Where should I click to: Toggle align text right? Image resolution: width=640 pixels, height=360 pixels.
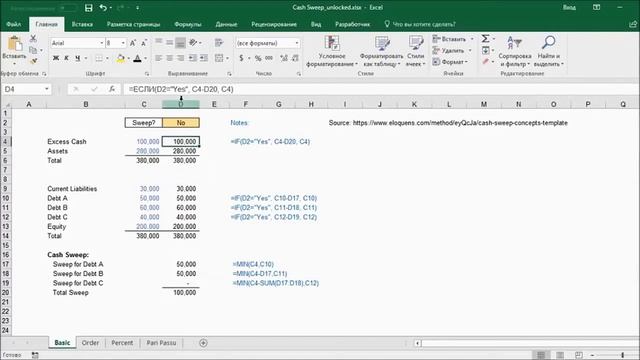coord(180,58)
